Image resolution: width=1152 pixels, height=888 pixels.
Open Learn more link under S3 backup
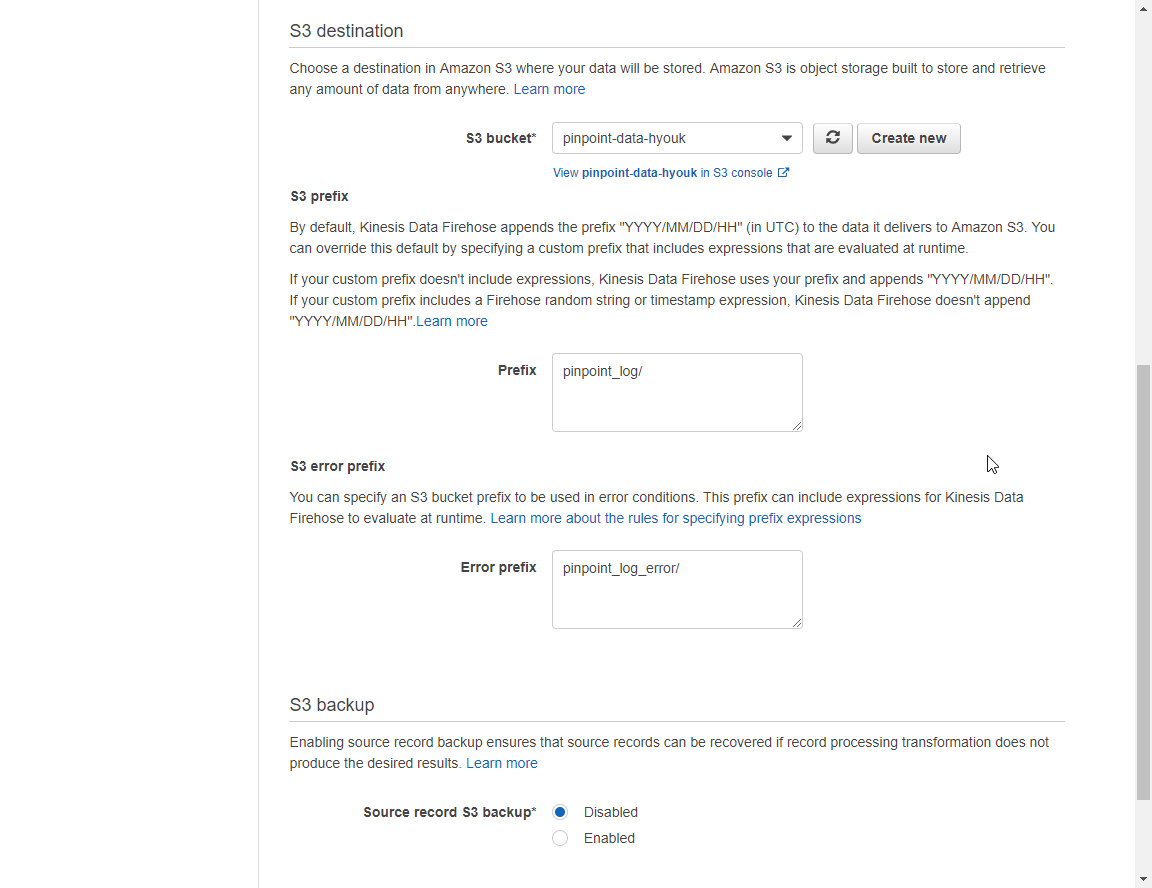[x=502, y=763]
